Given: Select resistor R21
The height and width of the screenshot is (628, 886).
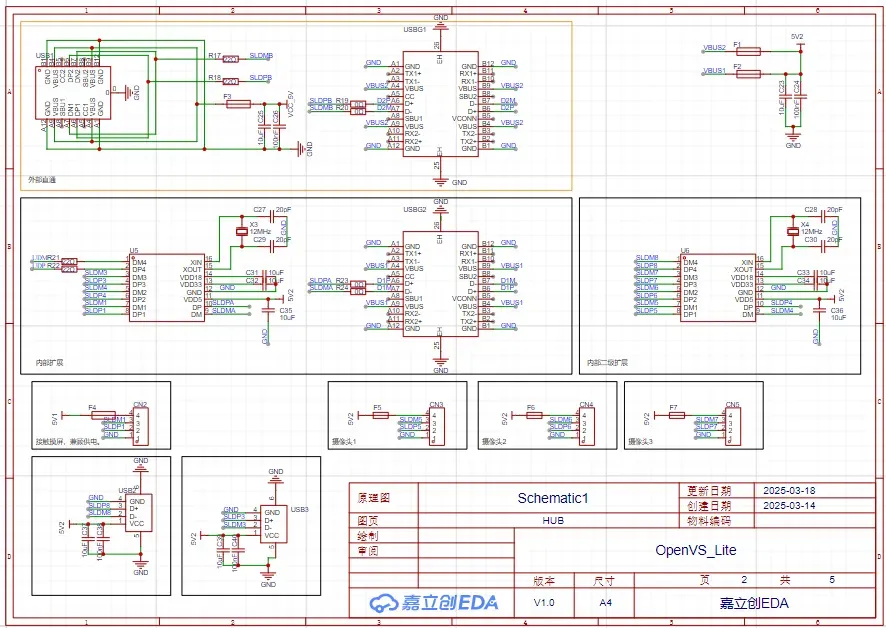Looking at the screenshot, I should tap(69, 262).
